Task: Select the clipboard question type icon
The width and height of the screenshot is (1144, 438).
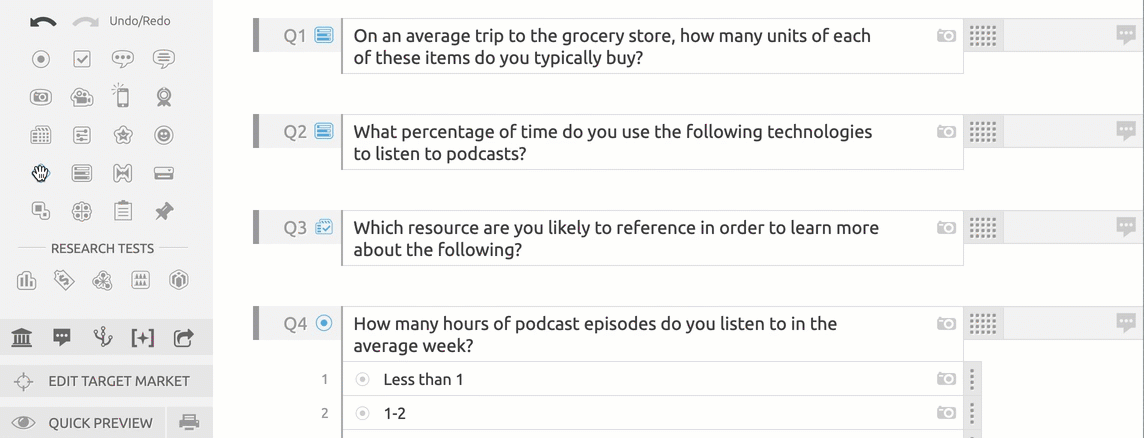Action: click(123, 211)
